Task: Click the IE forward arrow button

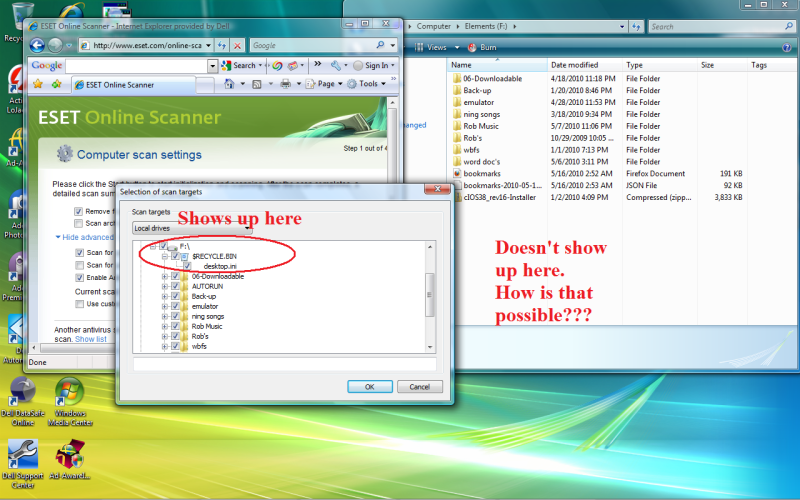Action: coord(55,45)
